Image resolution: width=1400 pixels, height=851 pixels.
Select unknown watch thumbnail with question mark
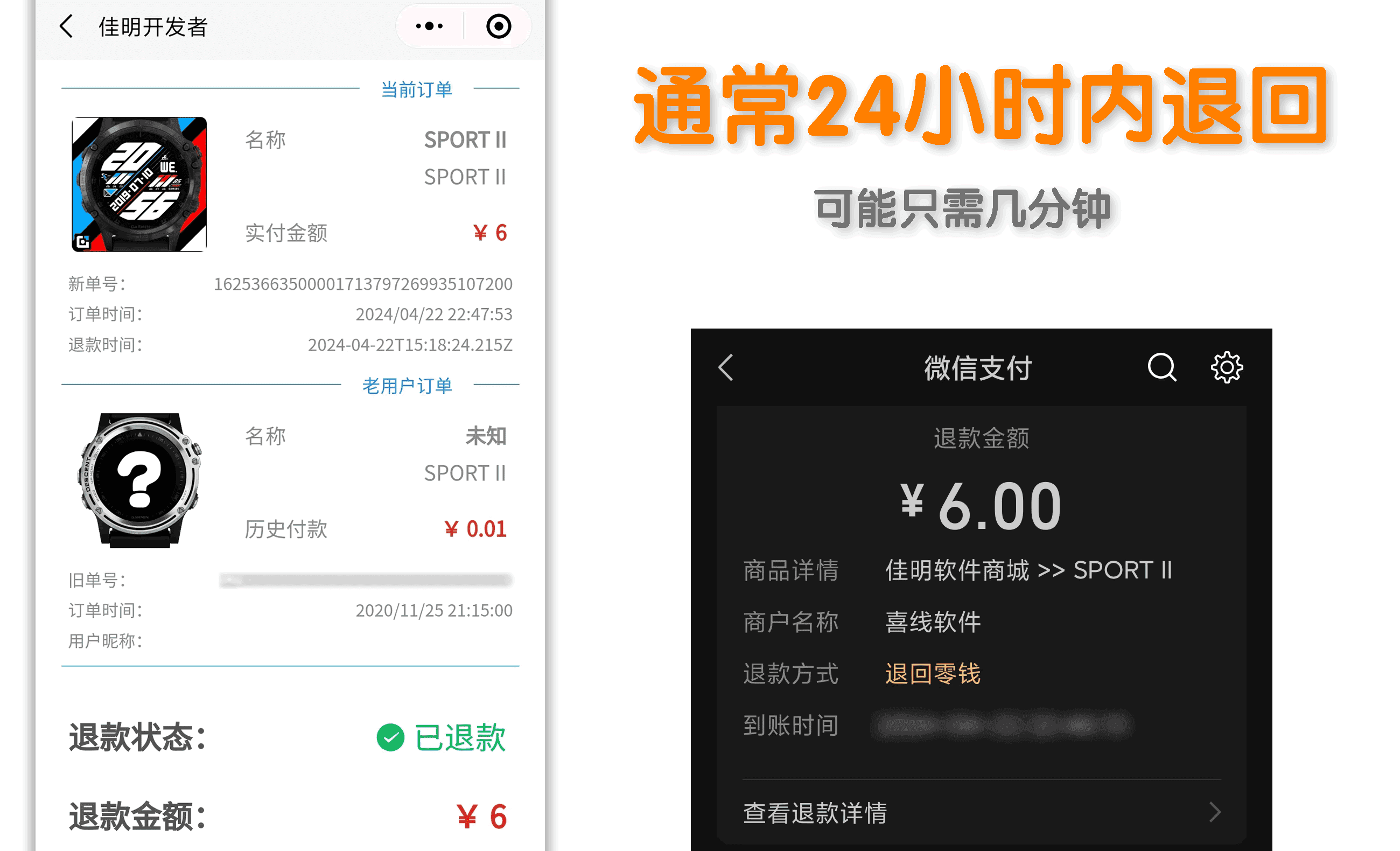tap(139, 480)
